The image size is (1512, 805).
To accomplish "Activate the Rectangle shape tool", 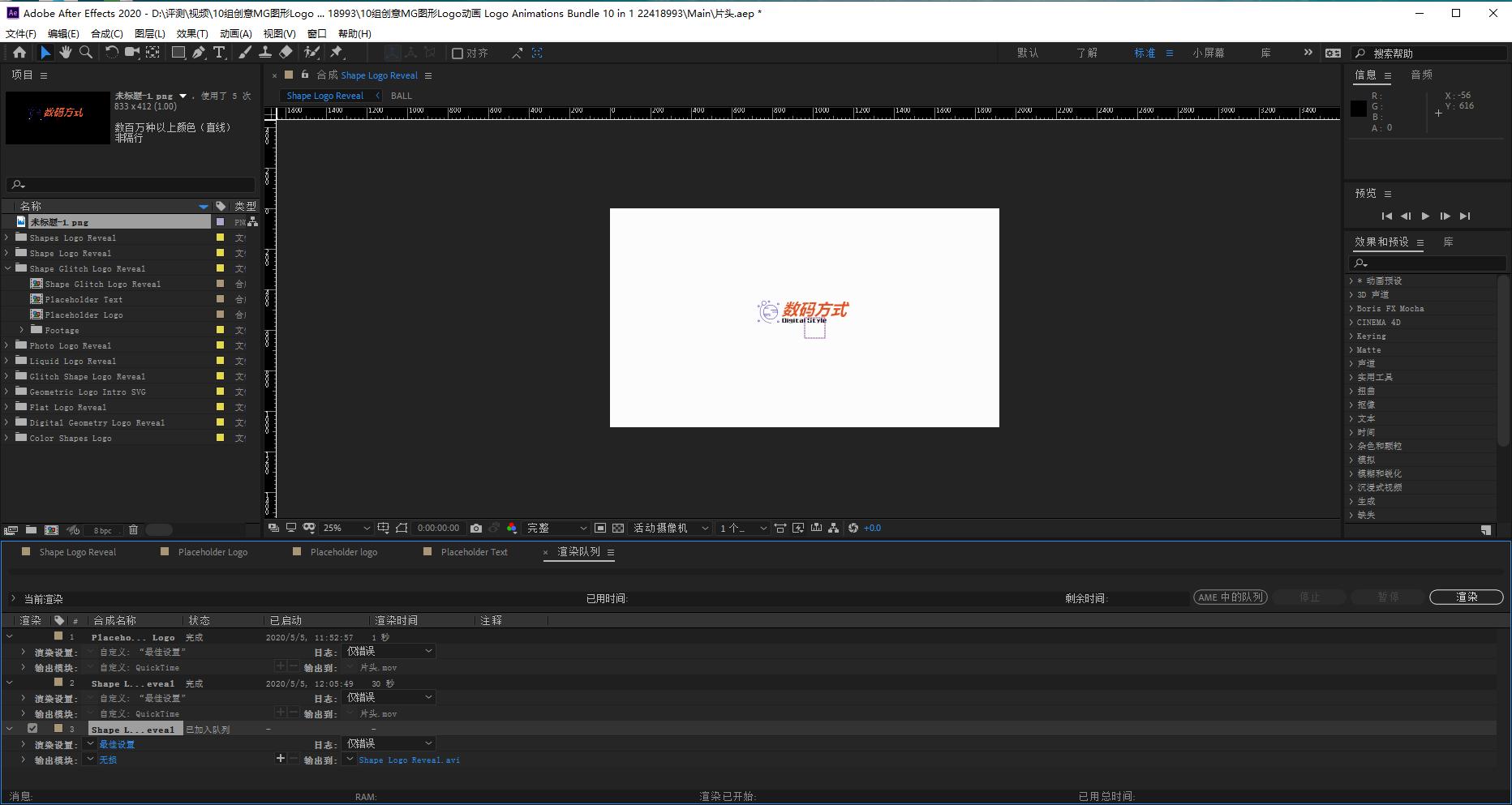I will pos(178,53).
